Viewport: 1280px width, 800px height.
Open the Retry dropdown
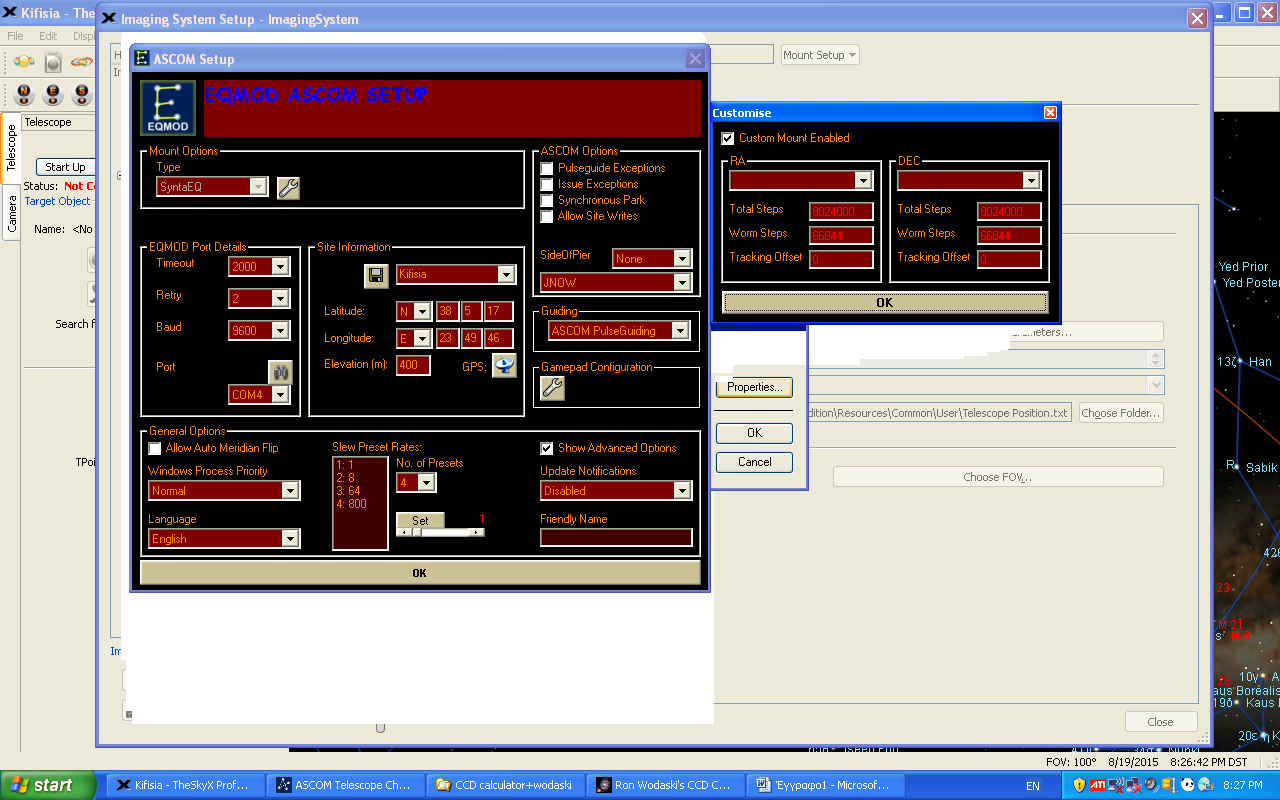pyautogui.click(x=280, y=299)
